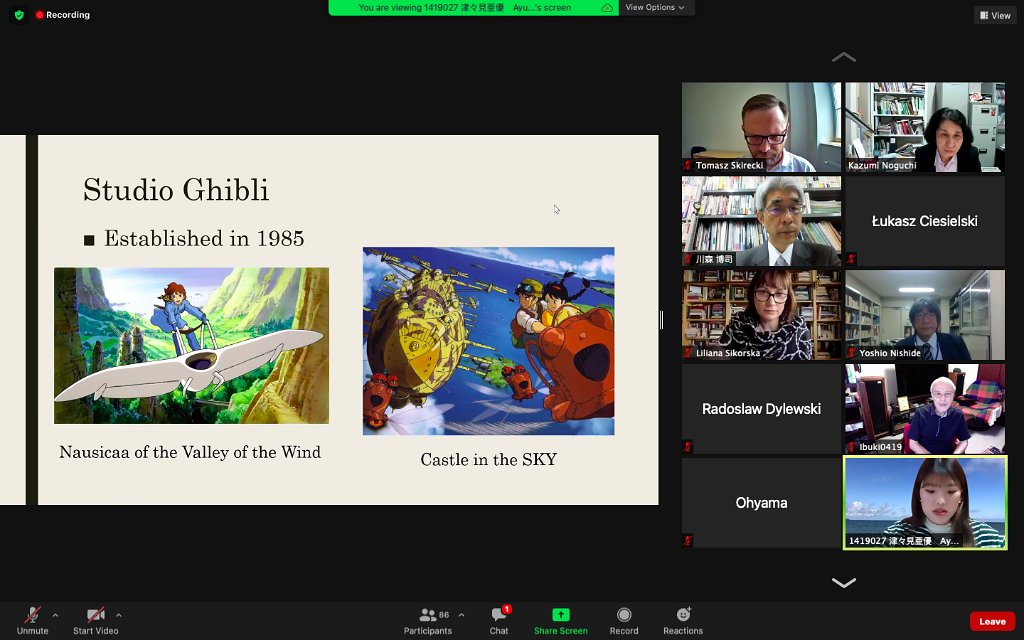Click the chat notification badge showing 1
This screenshot has width=1024, height=640.
tap(507, 609)
